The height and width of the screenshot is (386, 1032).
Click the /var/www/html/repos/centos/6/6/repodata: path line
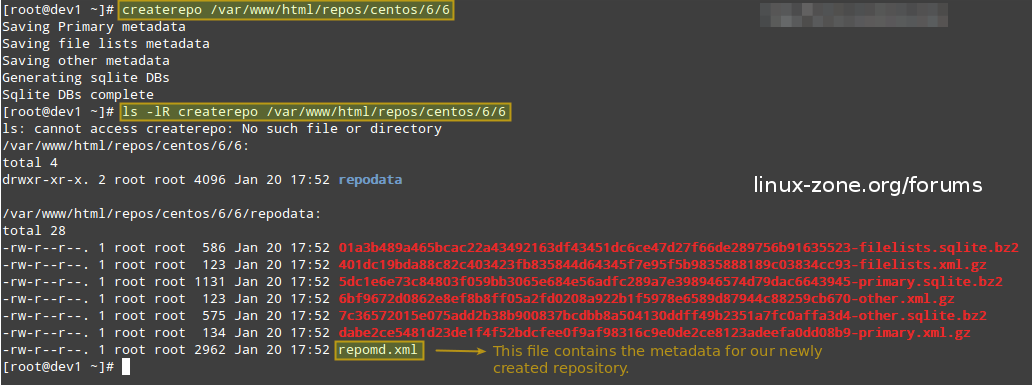[x=162, y=214]
